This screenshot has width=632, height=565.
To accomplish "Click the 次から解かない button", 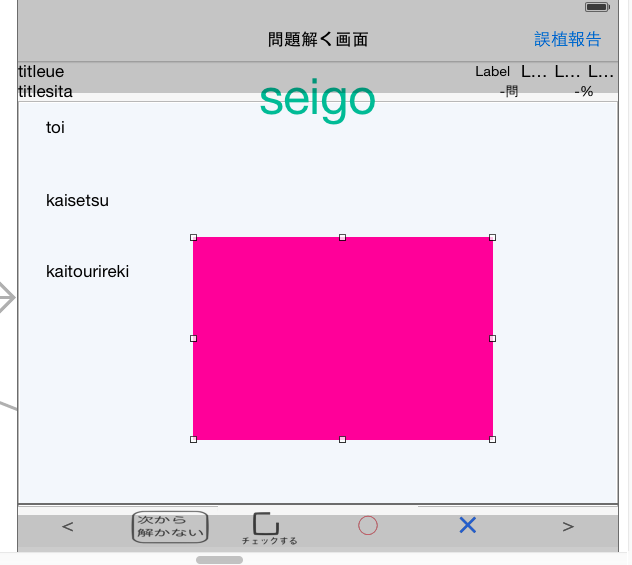I will [x=170, y=527].
